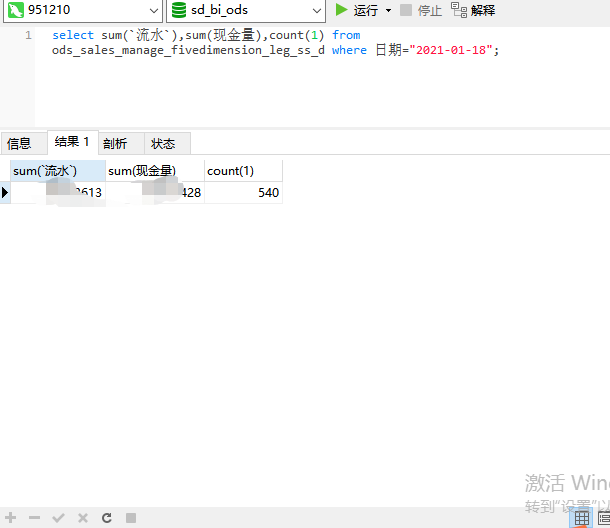Click the refresh icon
This screenshot has height=528, width=610.
[107, 518]
